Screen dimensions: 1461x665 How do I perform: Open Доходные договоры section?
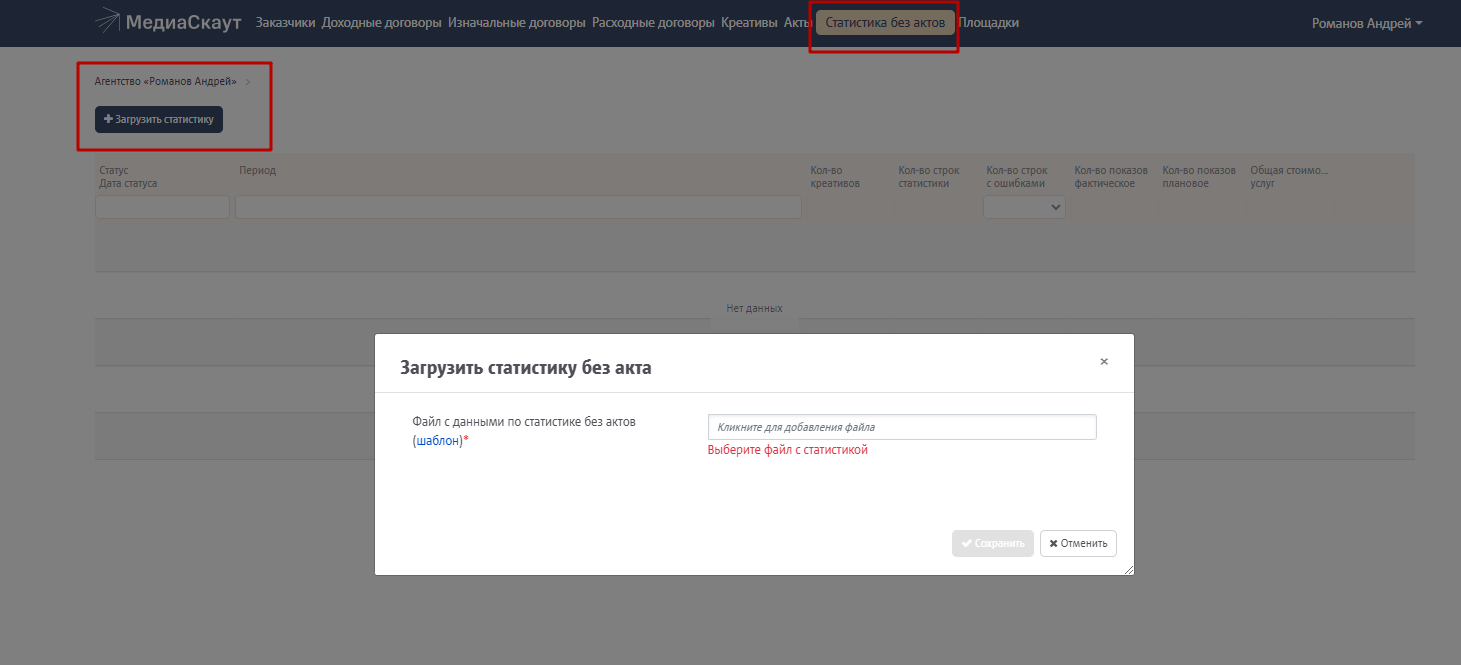pyautogui.click(x=382, y=22)
